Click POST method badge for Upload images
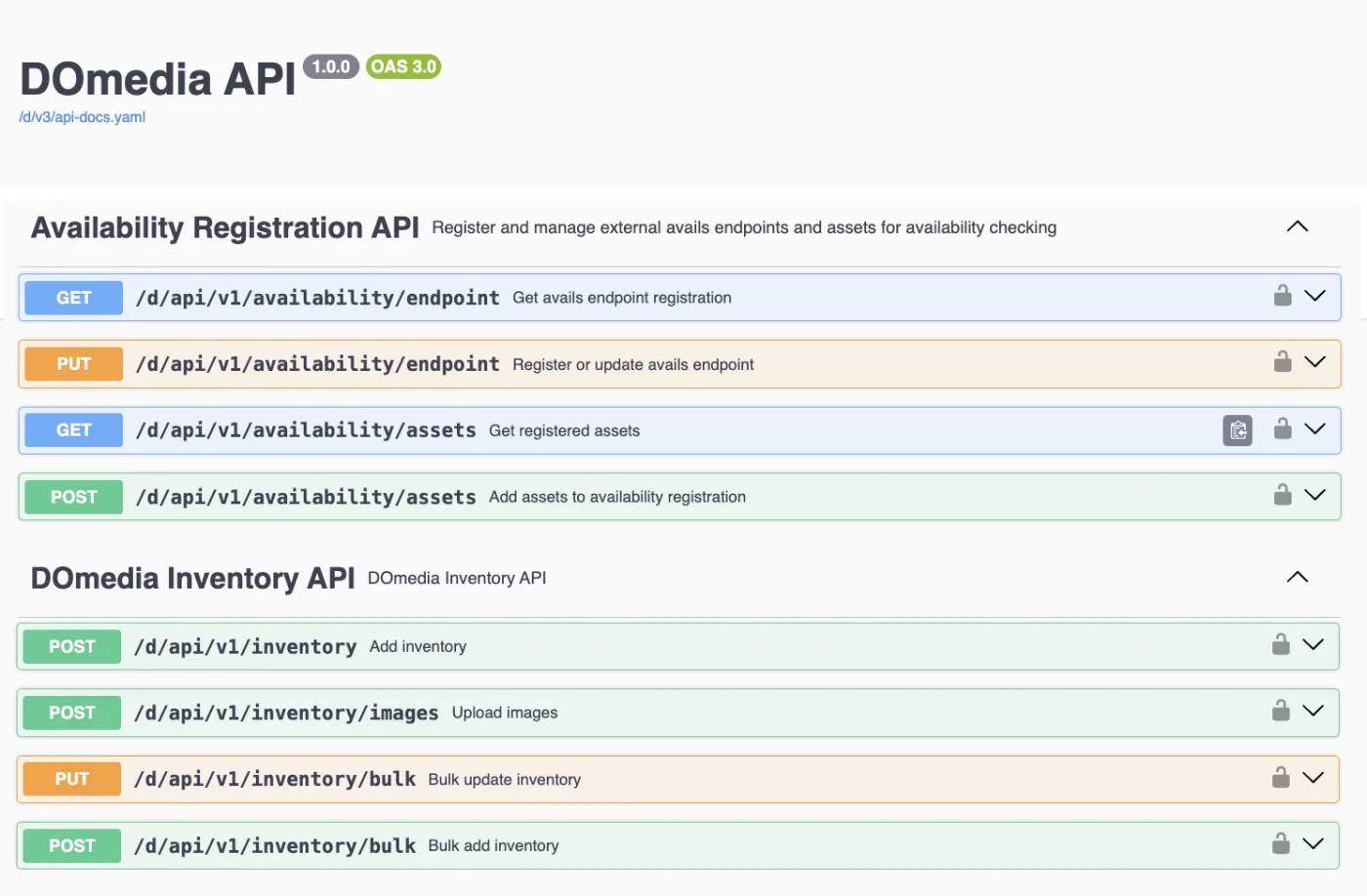1367x896 pixels. coord(71,713)
